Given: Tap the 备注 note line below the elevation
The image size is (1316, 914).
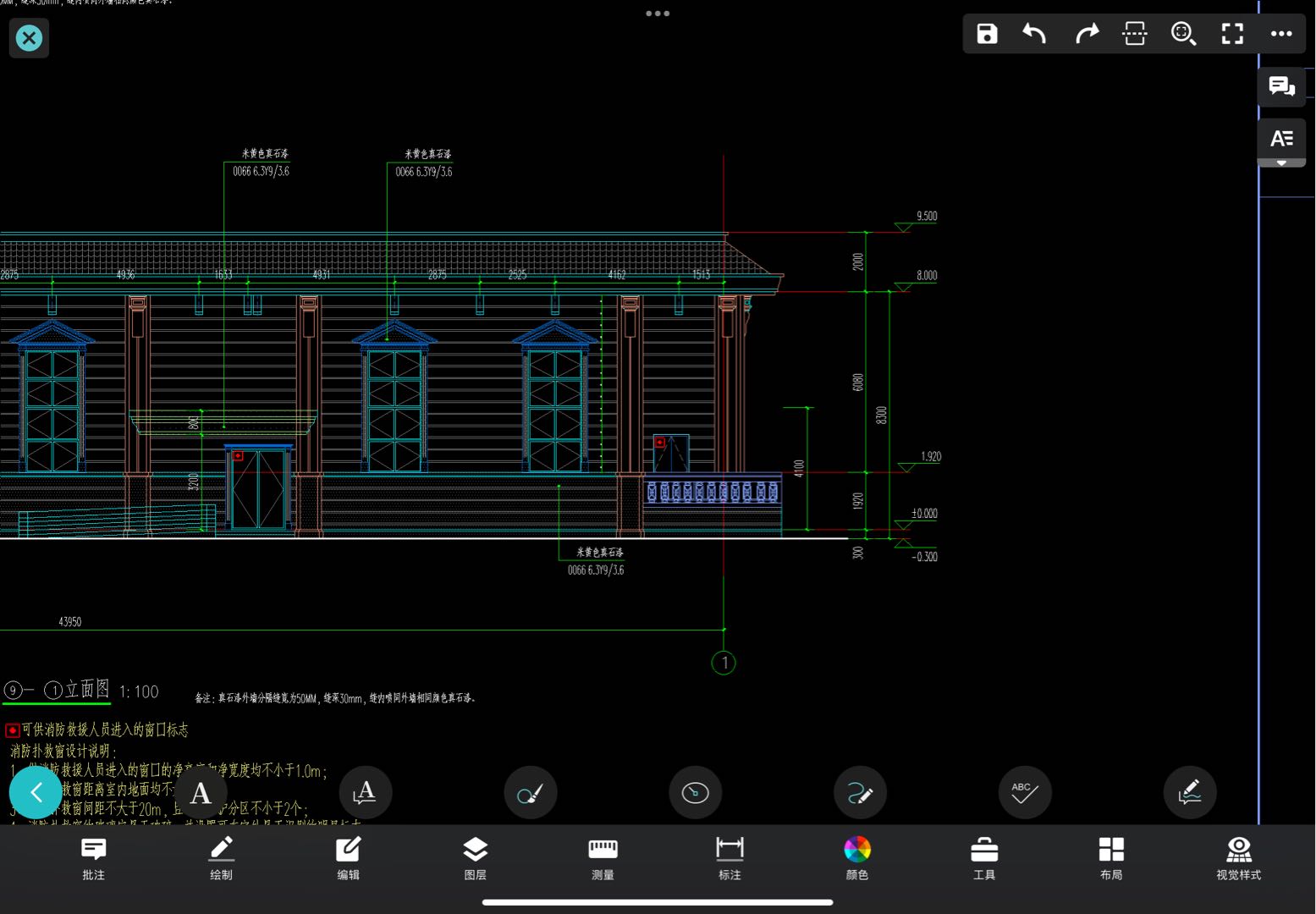Looking at the screenshot, I should click(336, 698).
